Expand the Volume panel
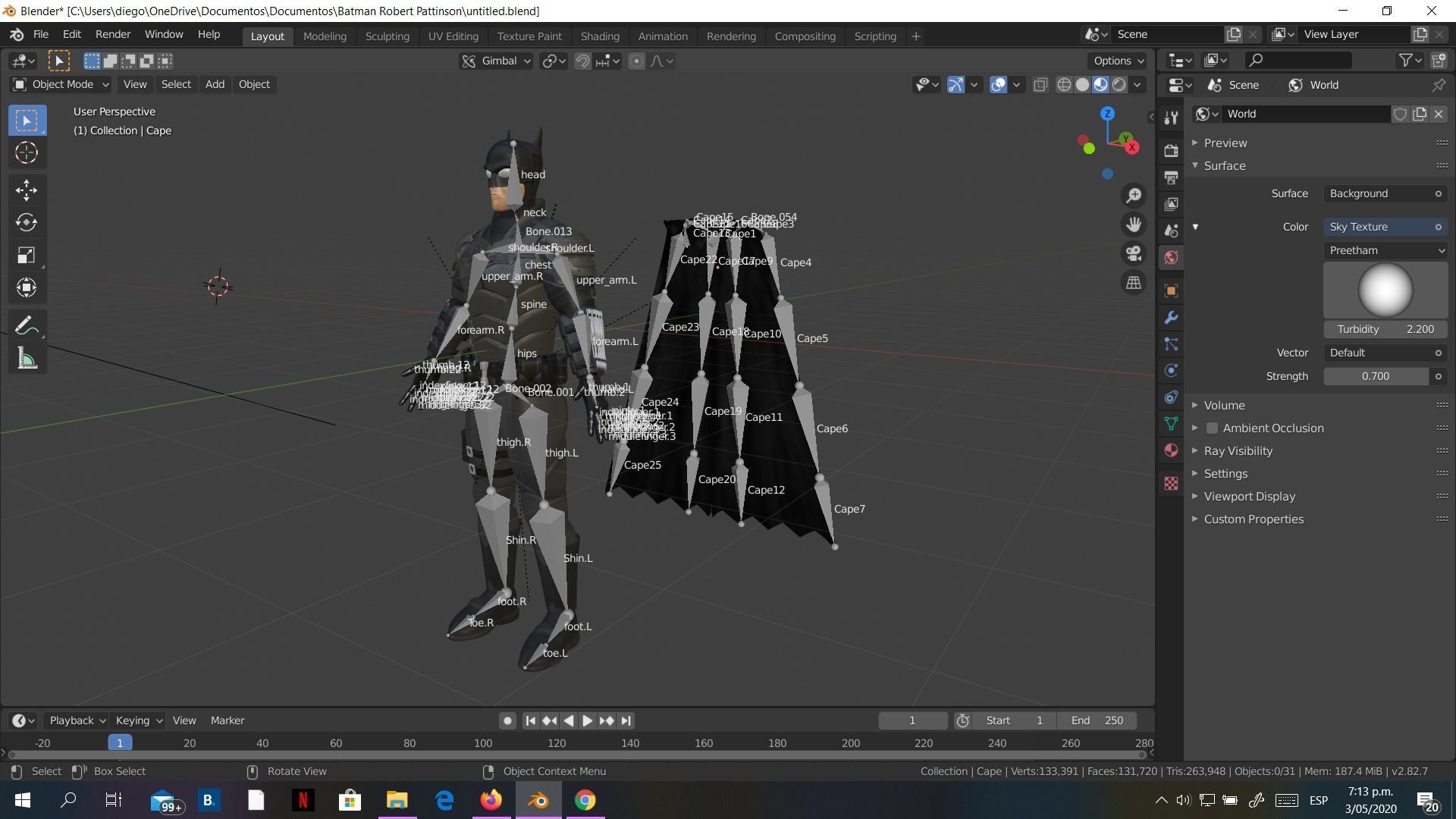1456x819 pixels. point(1224,405)
